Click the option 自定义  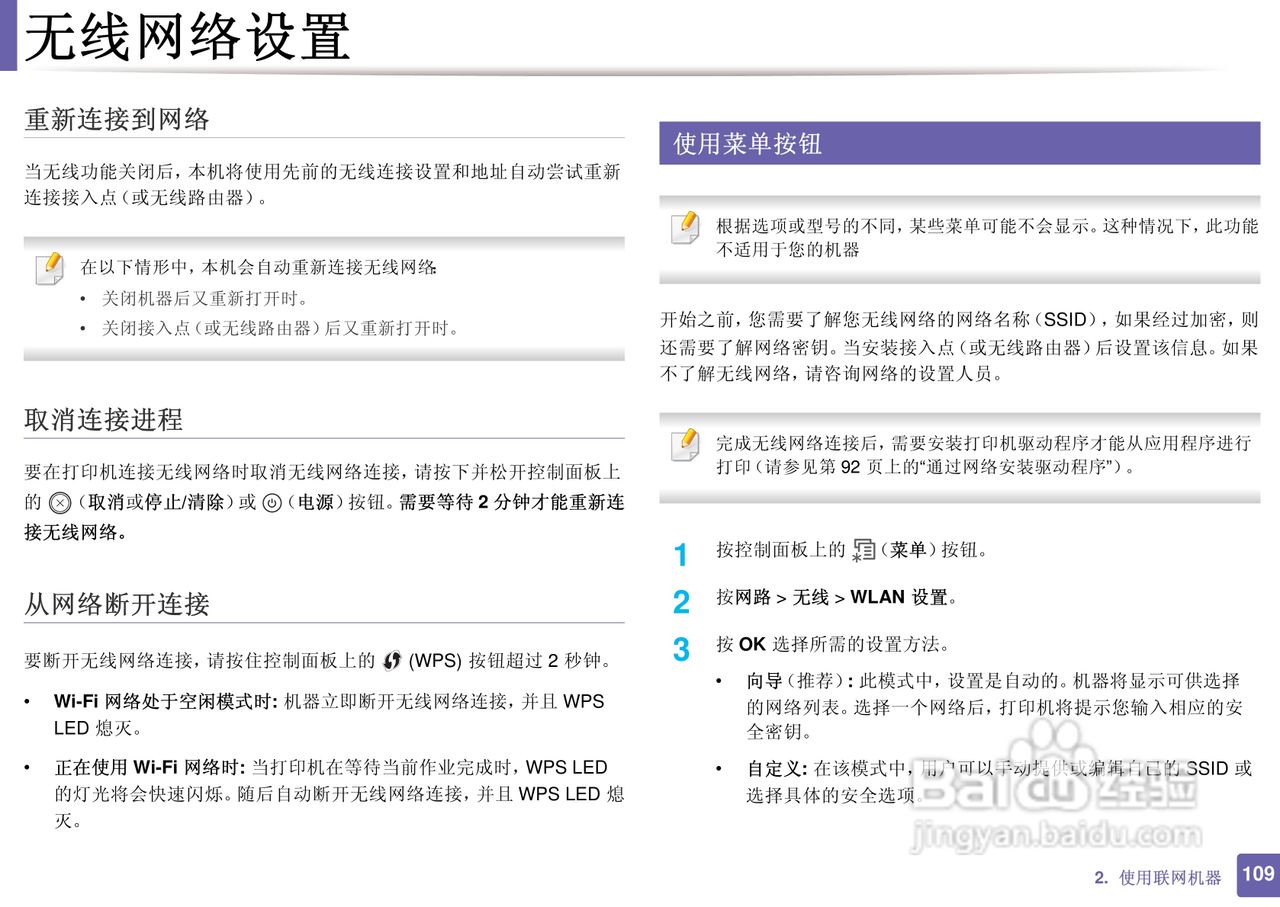(x=777, y=768)
